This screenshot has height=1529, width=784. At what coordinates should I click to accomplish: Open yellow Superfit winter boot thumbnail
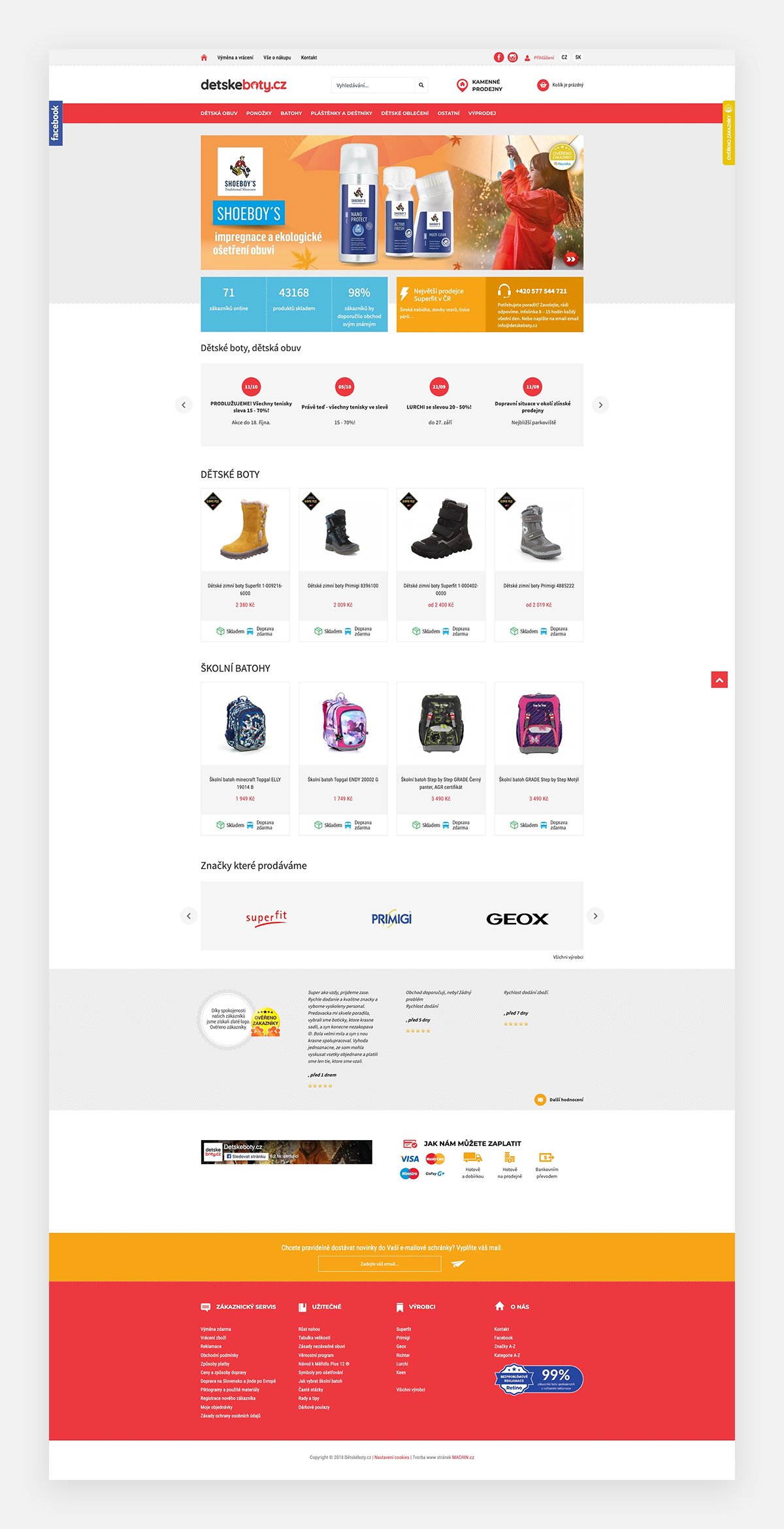[245, 528]
